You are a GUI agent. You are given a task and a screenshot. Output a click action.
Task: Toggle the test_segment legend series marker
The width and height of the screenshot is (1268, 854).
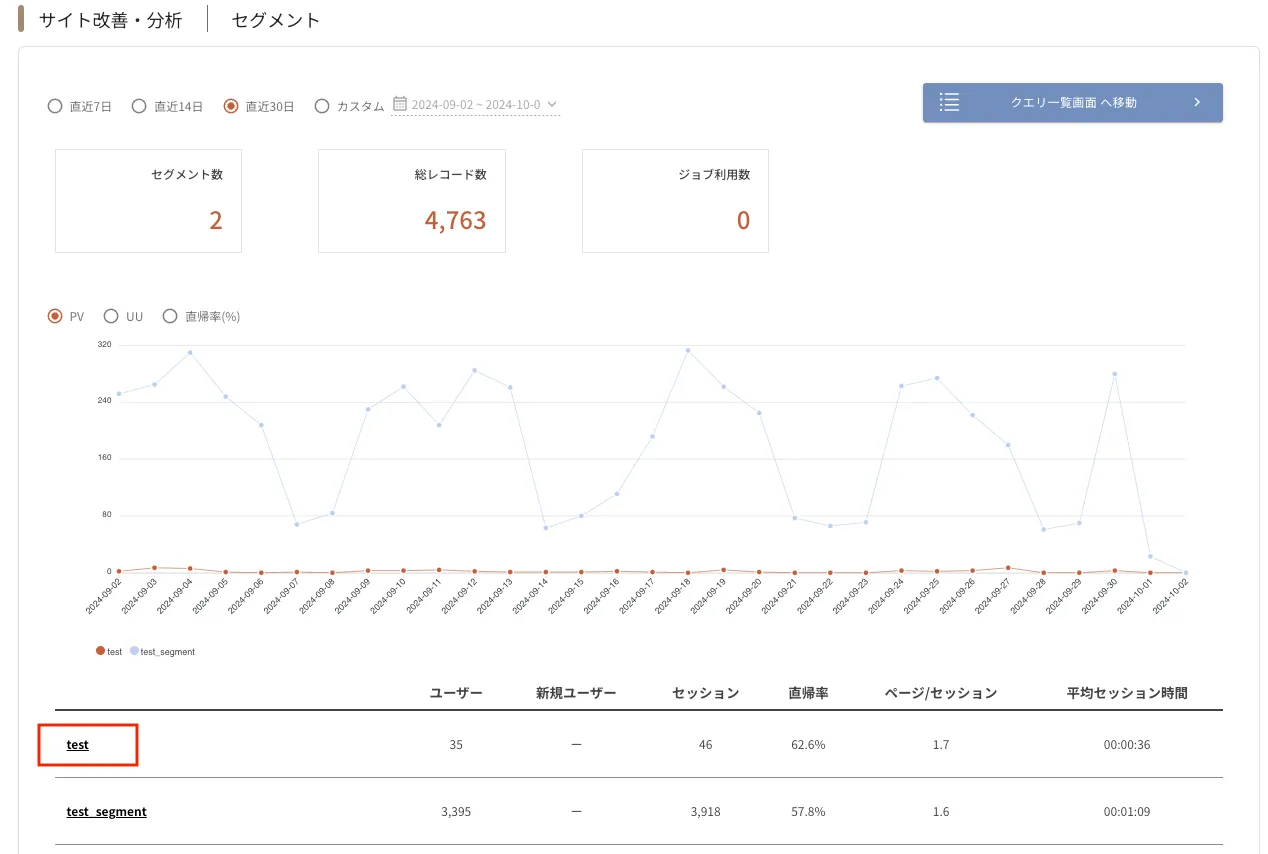[135, 651]
